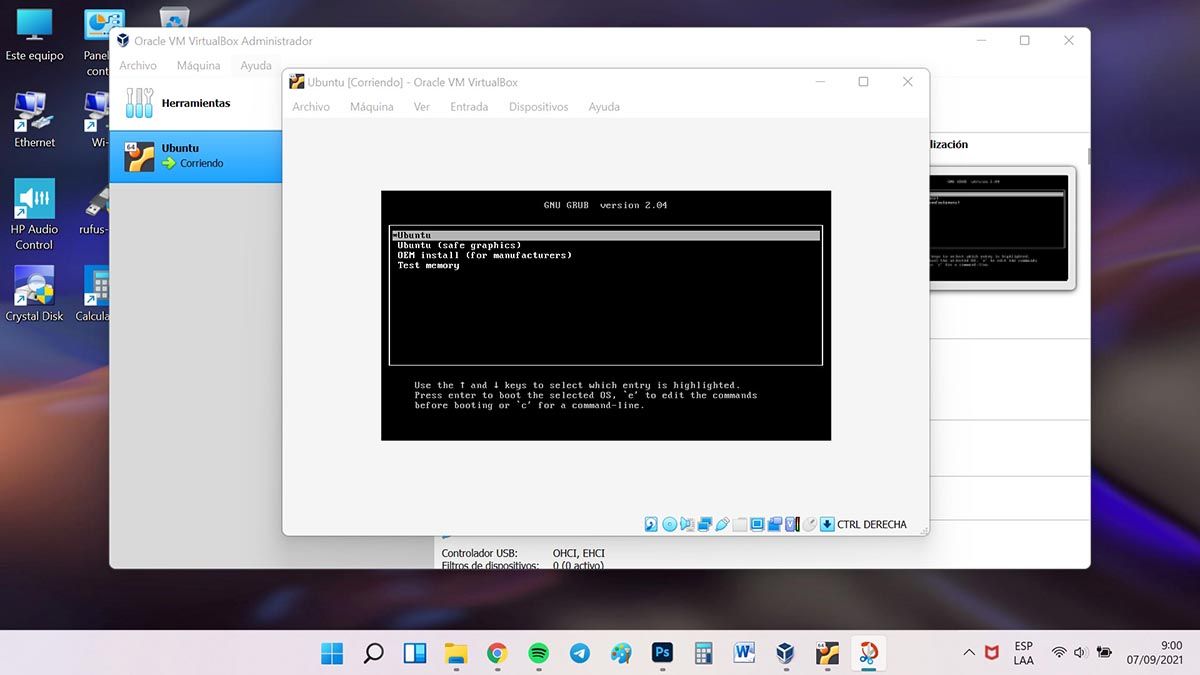Open the Dispositivos menu in the VM window
The height and width of the screenshot is (675, 1200).
[x=538, y=107]
